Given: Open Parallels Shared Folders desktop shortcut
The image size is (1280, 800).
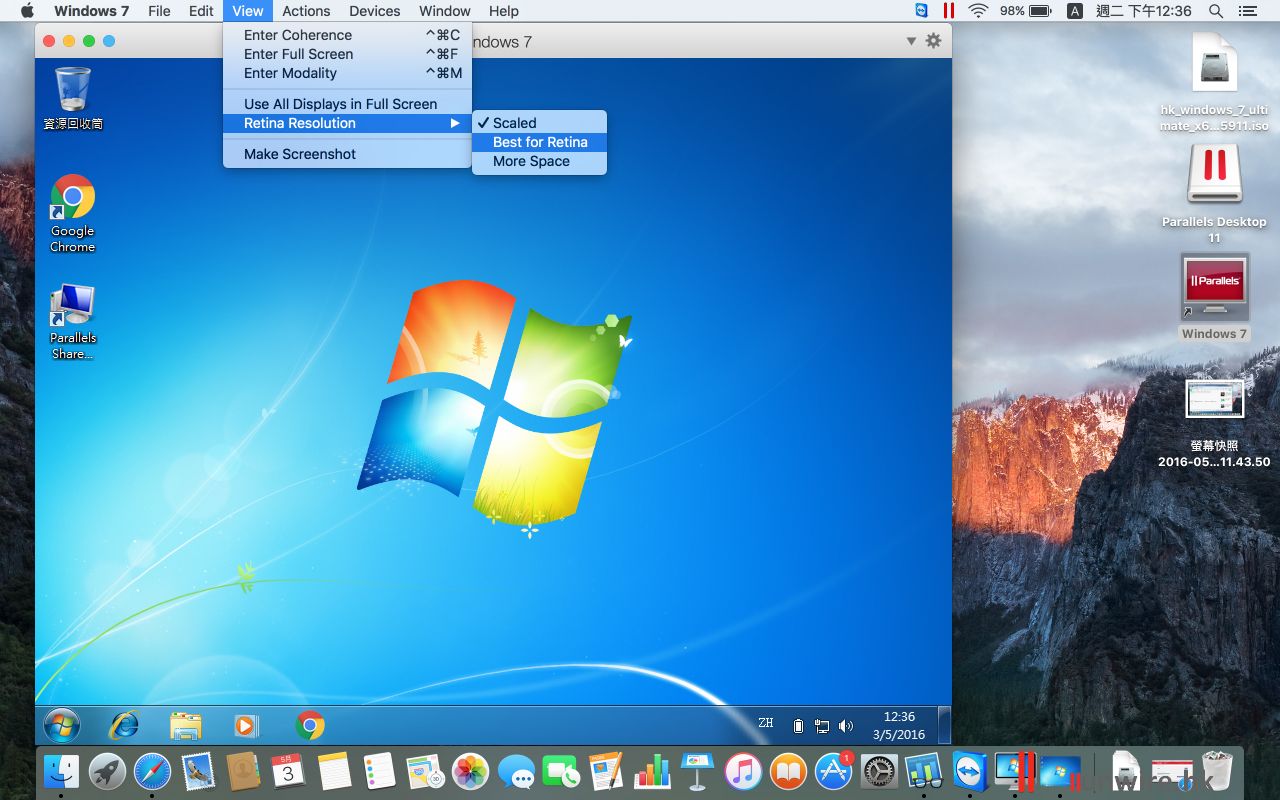Looking at the screenshot, I should 73,307.
